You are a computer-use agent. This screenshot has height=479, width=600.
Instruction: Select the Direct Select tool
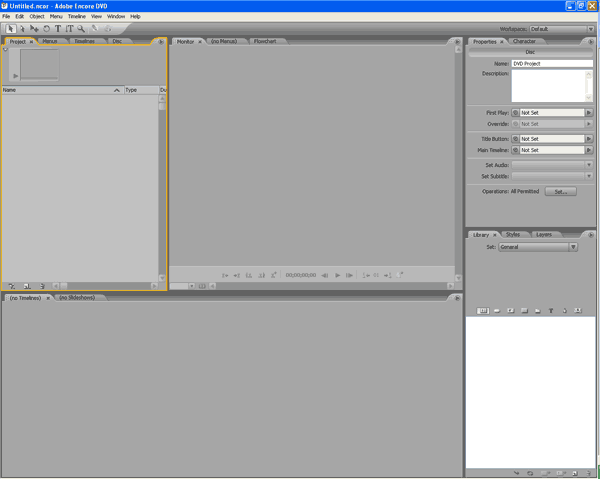tap(23, 29)
